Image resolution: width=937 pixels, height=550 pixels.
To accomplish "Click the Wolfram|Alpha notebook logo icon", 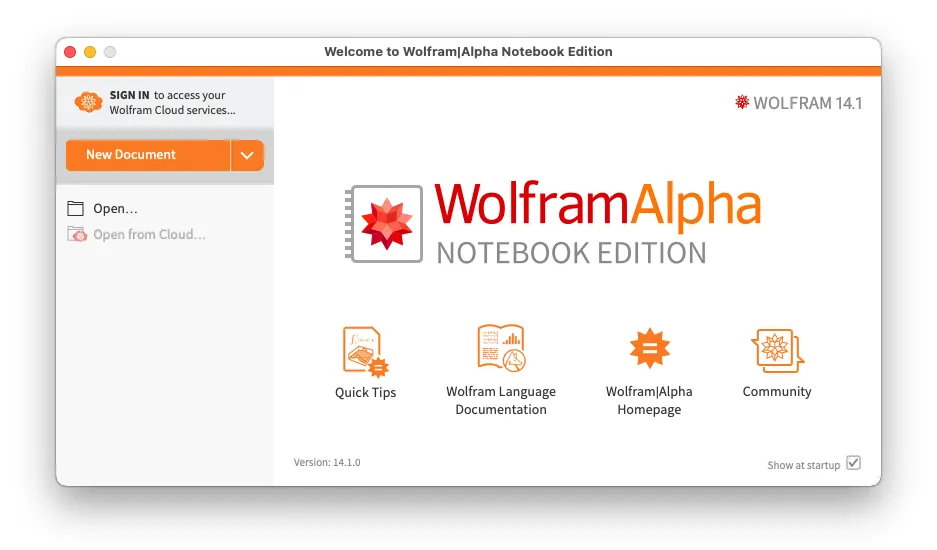I will click(x=384, y=224).
